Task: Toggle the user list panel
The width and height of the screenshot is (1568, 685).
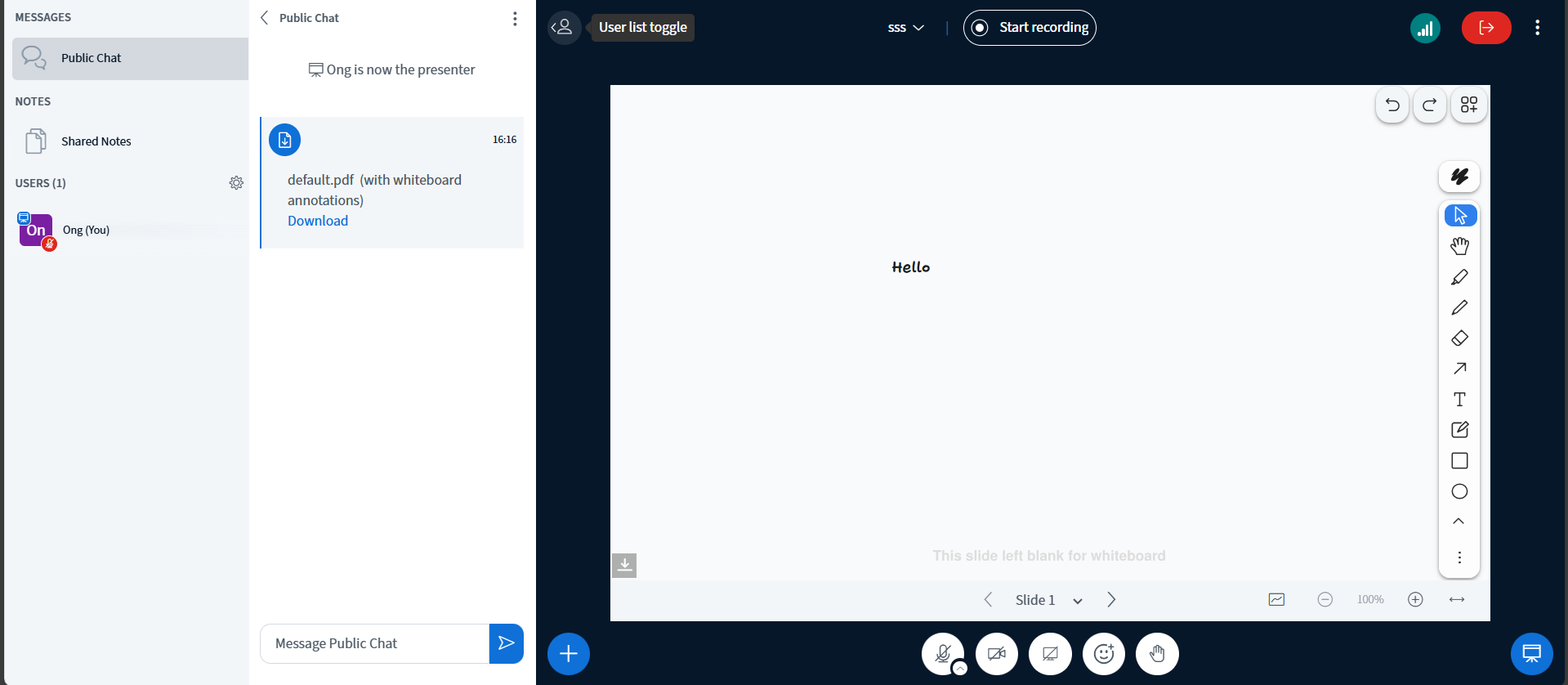Action: [564, 28]
